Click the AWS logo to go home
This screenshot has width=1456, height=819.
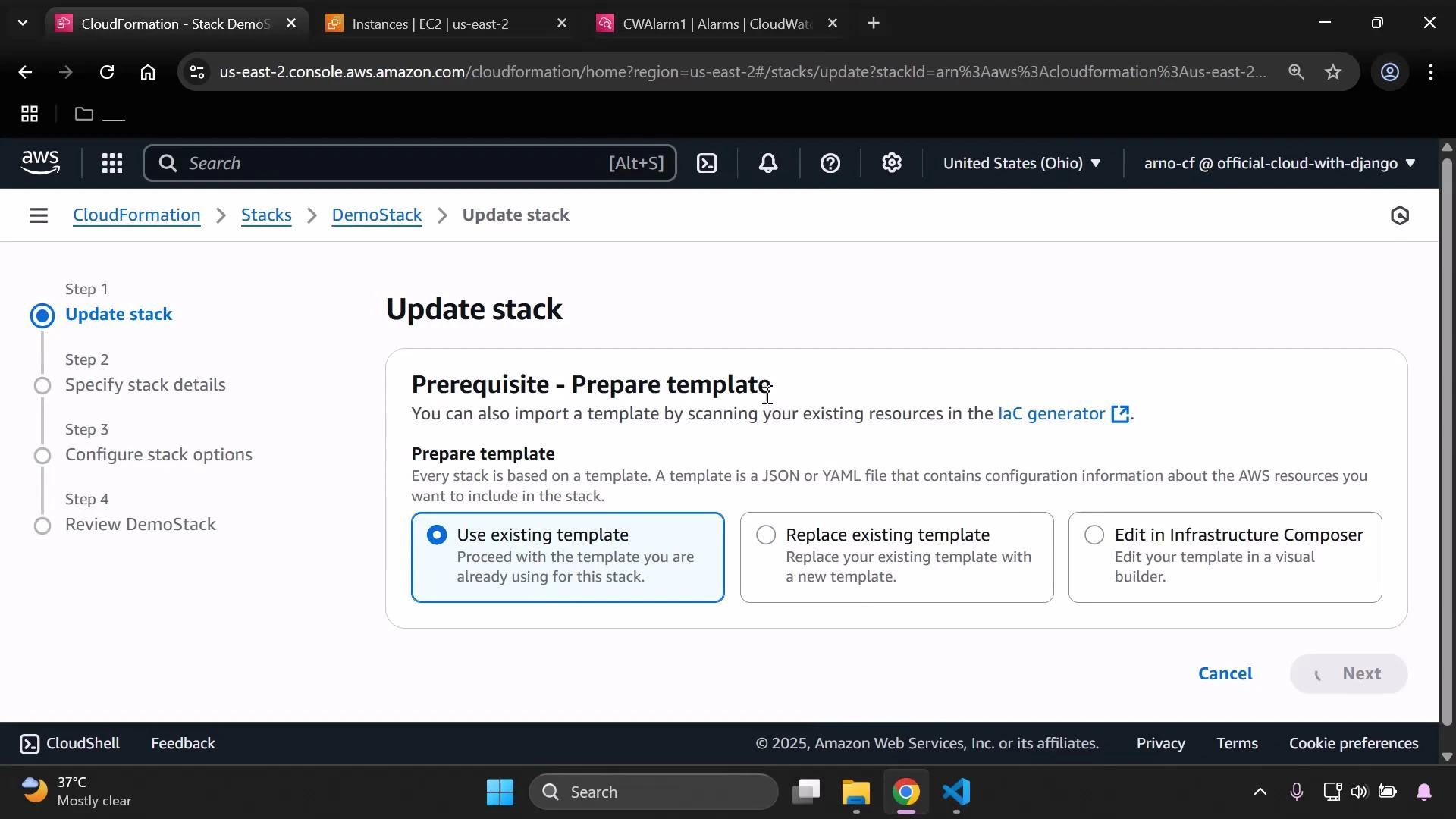[39, 162]
